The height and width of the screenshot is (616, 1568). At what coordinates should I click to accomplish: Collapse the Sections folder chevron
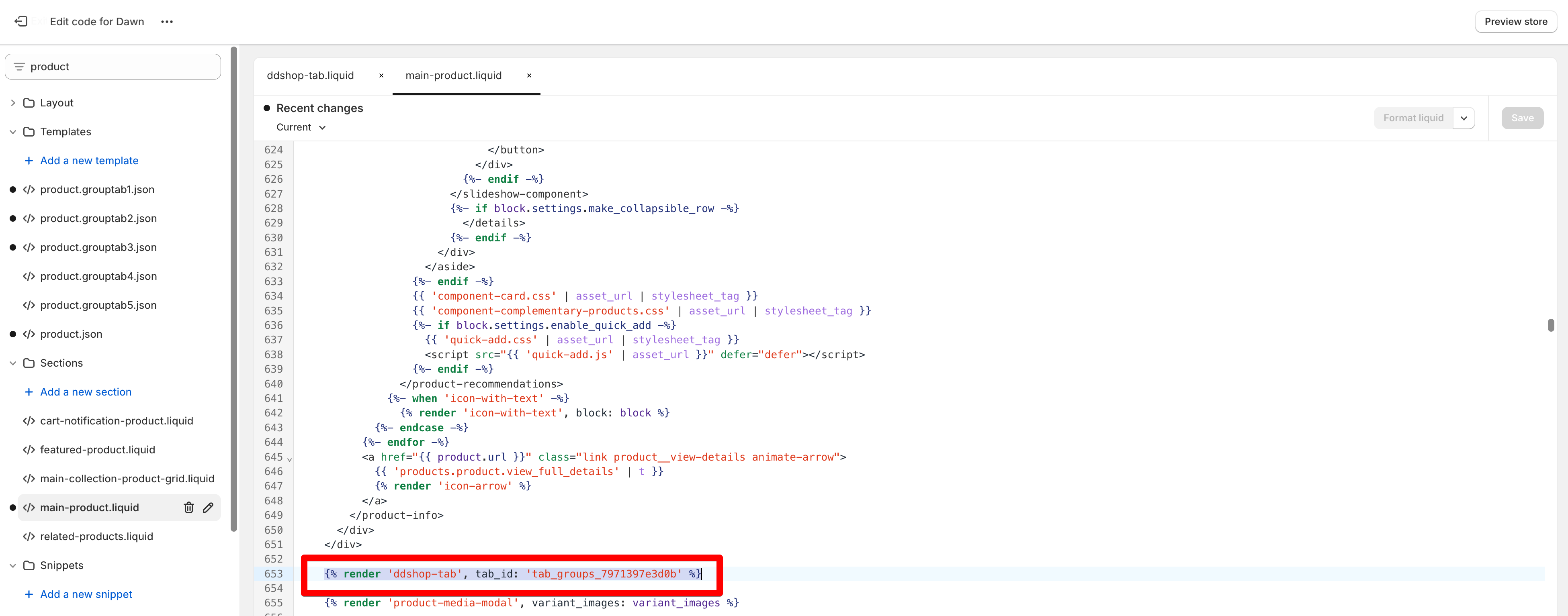13,363
